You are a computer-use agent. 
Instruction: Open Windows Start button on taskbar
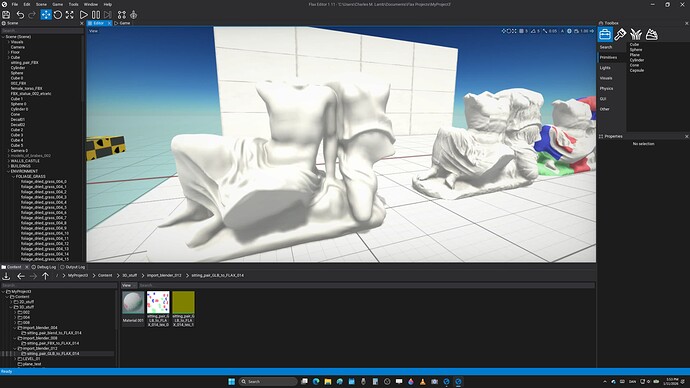tap(231, 381)
